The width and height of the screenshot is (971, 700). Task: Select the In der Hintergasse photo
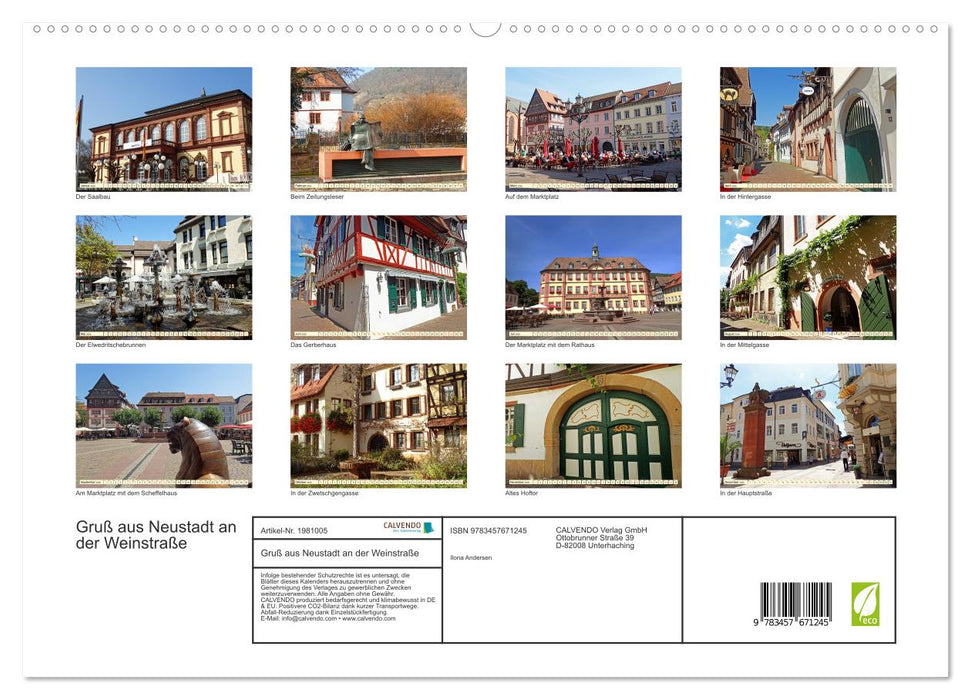808,129
